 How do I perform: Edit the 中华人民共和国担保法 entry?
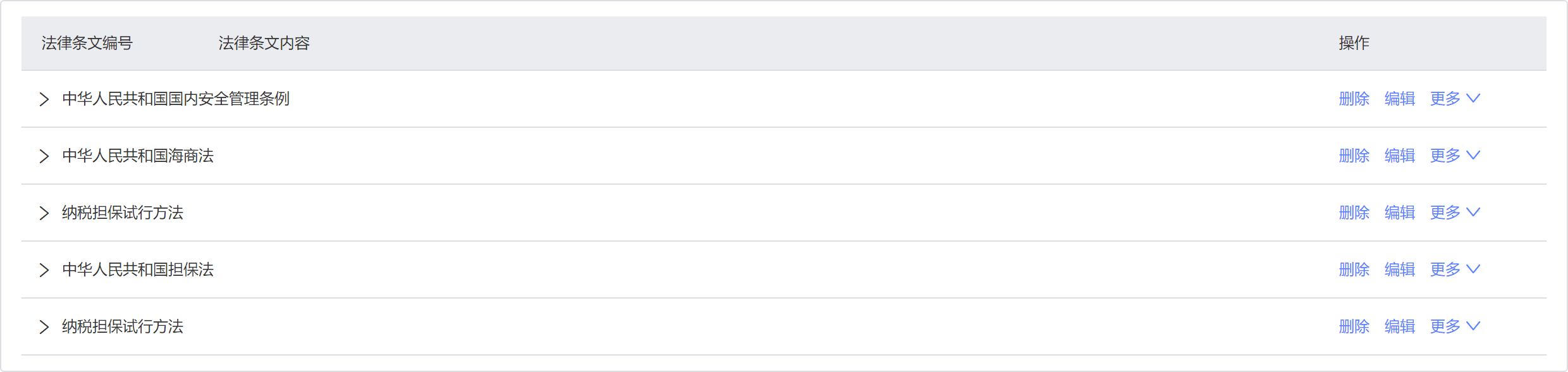pyautogui.click(x=1399, y=270)
